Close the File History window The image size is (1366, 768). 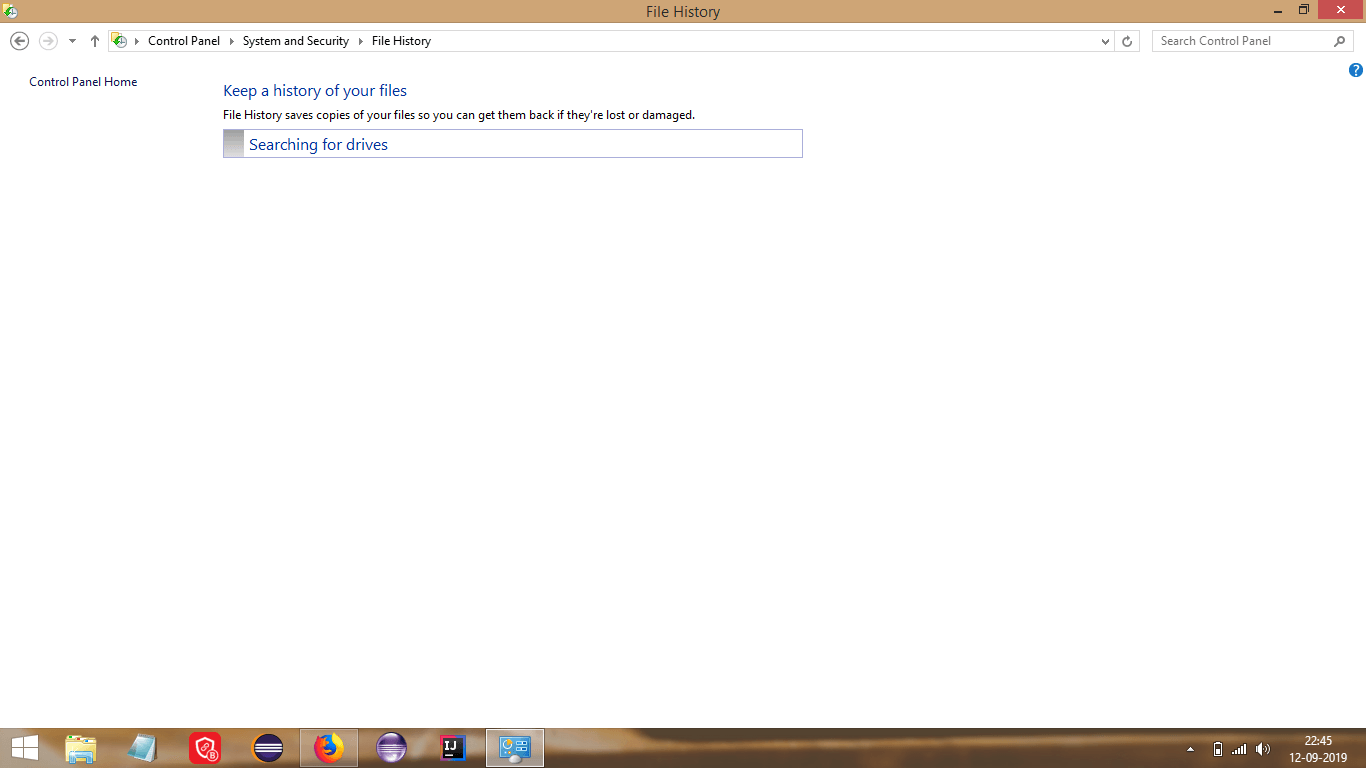(x=1341, y=11)
